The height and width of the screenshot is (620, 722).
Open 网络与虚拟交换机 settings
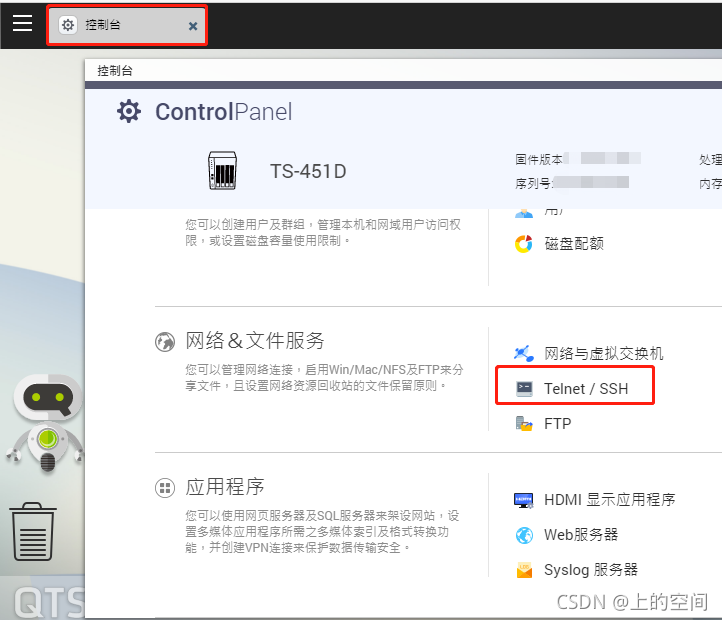point(604,354)
